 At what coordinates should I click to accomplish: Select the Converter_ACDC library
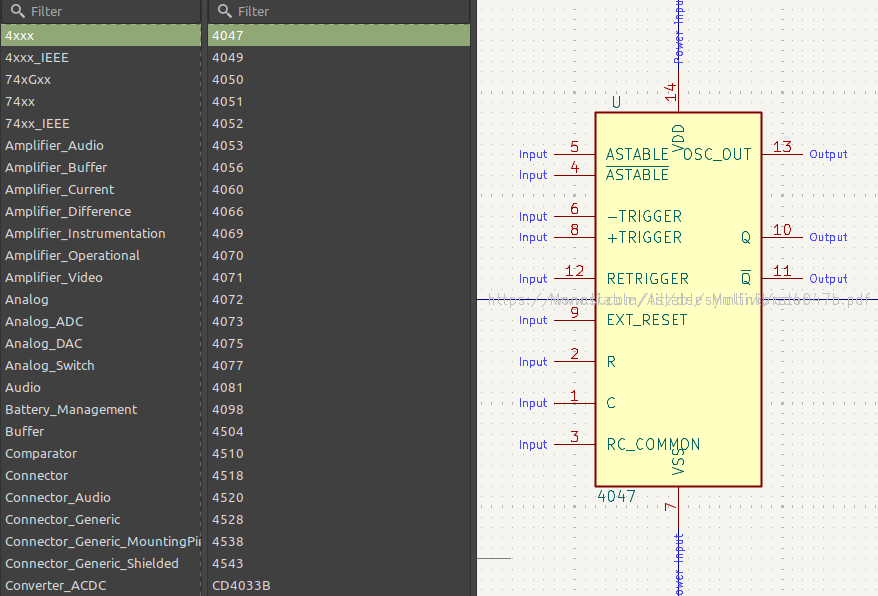tap(55, 585)
